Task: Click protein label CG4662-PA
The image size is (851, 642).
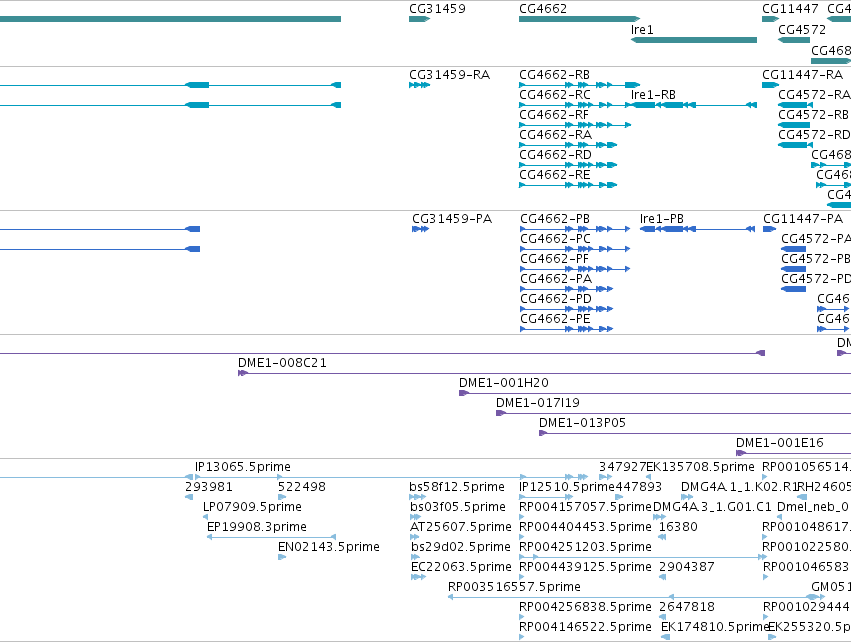Action: click(x=556, y=279)
